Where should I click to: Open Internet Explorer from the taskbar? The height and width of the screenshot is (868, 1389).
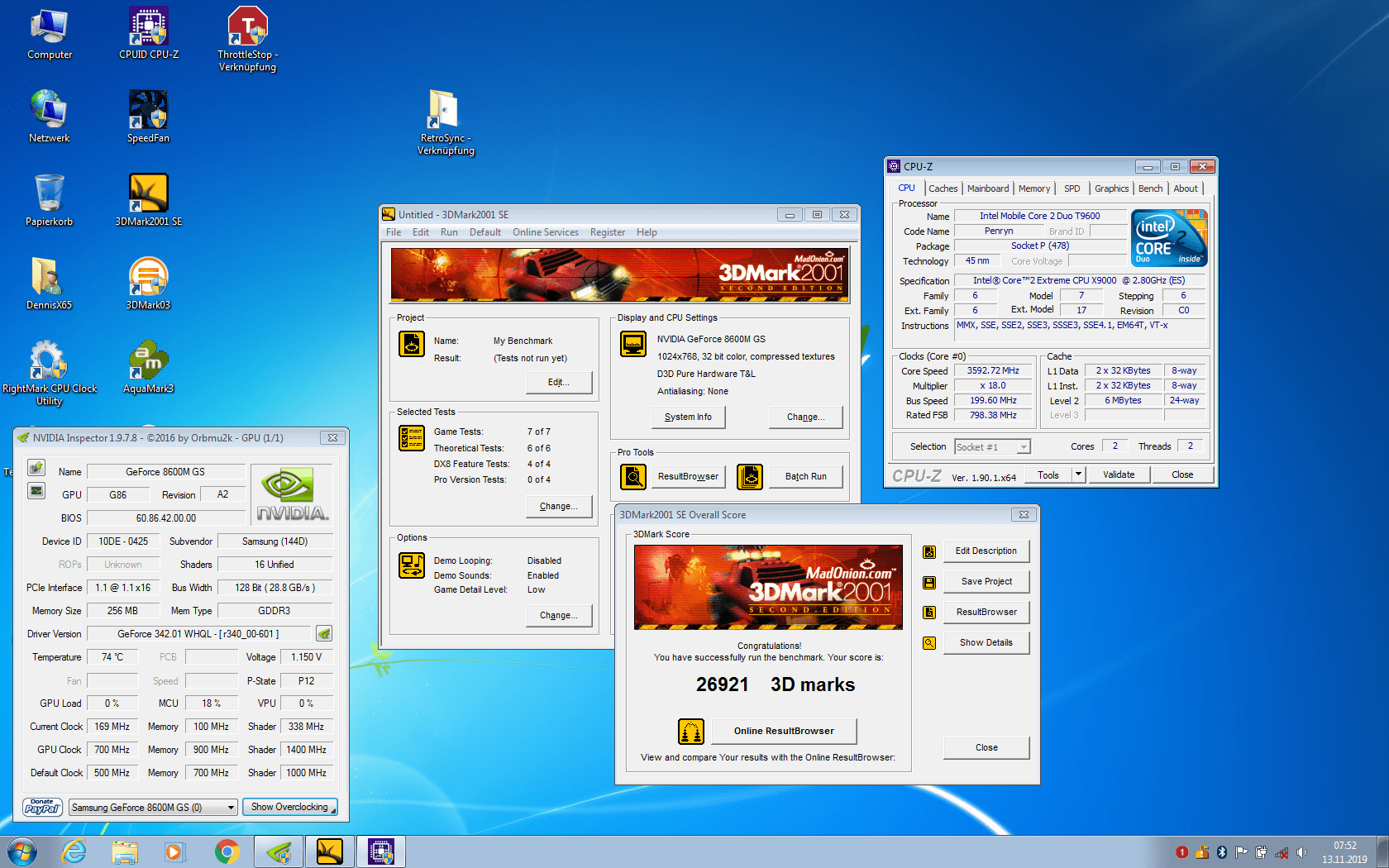click(x=74, y=851)
